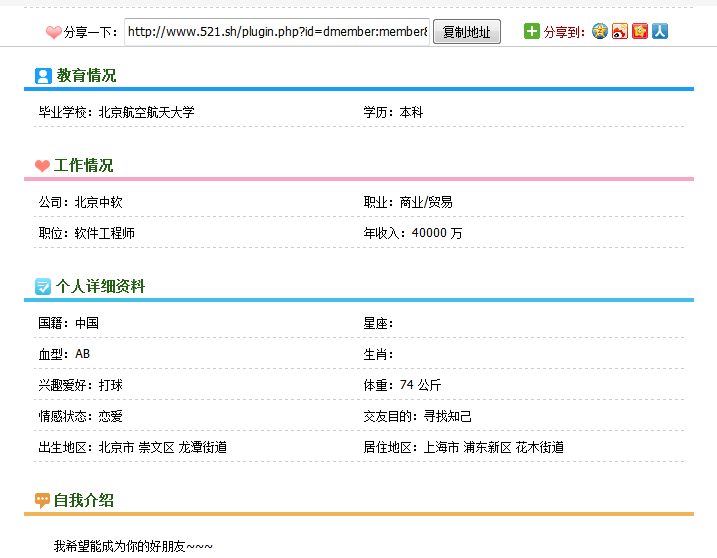Click birthplace 北京市 崇文区 龙潭街道
Image resolution: width=717 pixels, height=558 pixels.
pyautogui.click(x=163, y=447)
